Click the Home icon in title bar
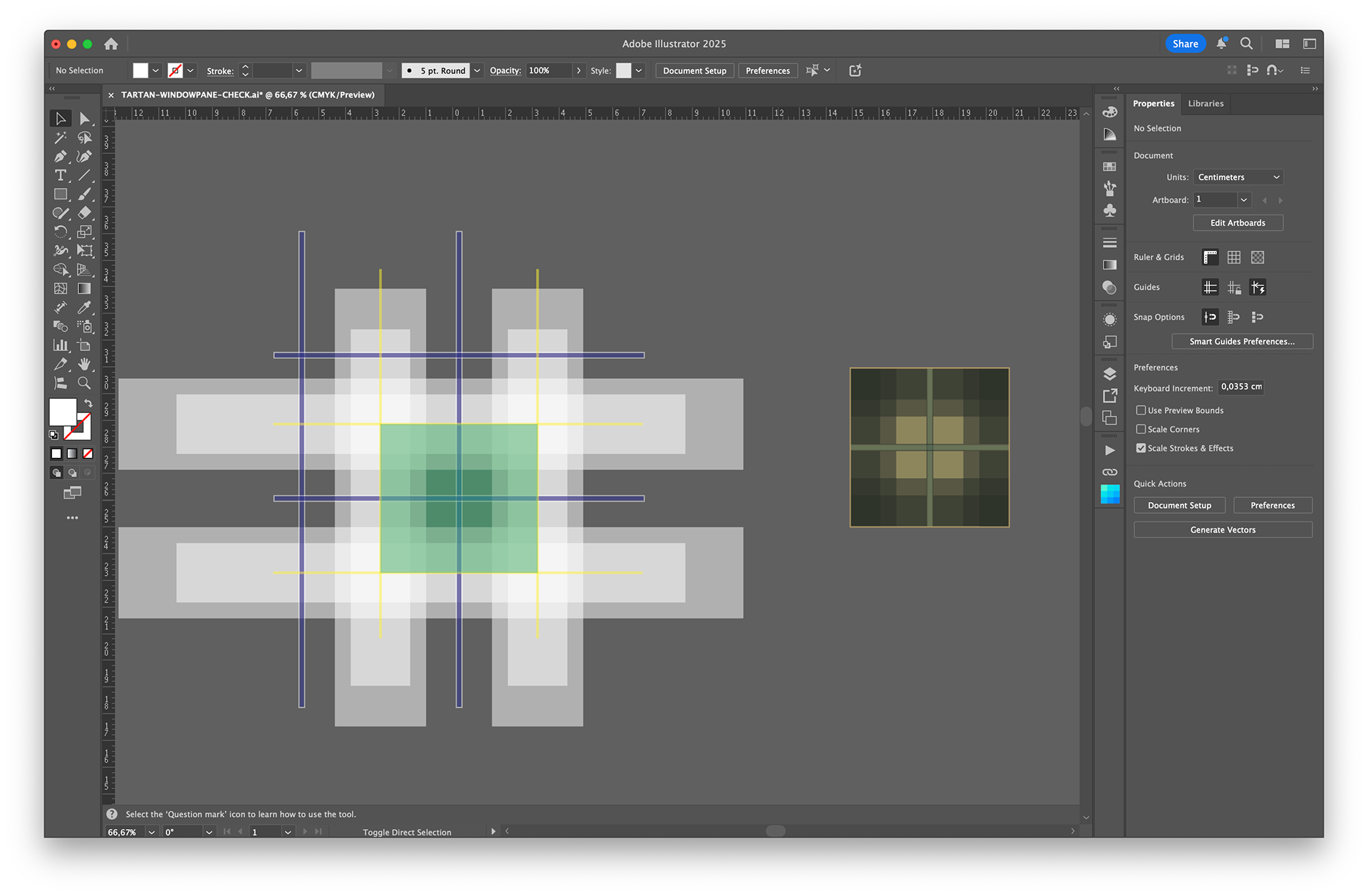Viewport: 1368px width, 896px height. (111, 44)
